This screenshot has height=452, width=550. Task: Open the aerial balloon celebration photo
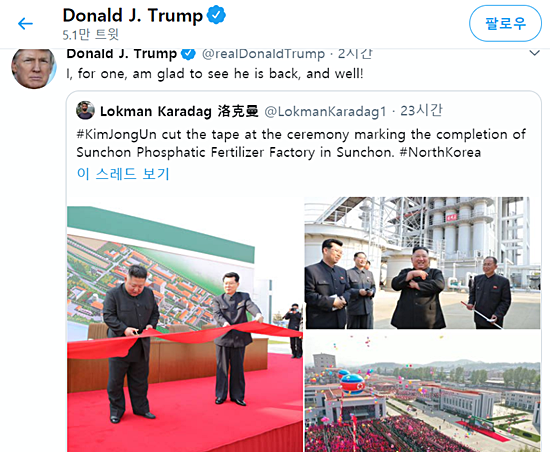point(423,391)
